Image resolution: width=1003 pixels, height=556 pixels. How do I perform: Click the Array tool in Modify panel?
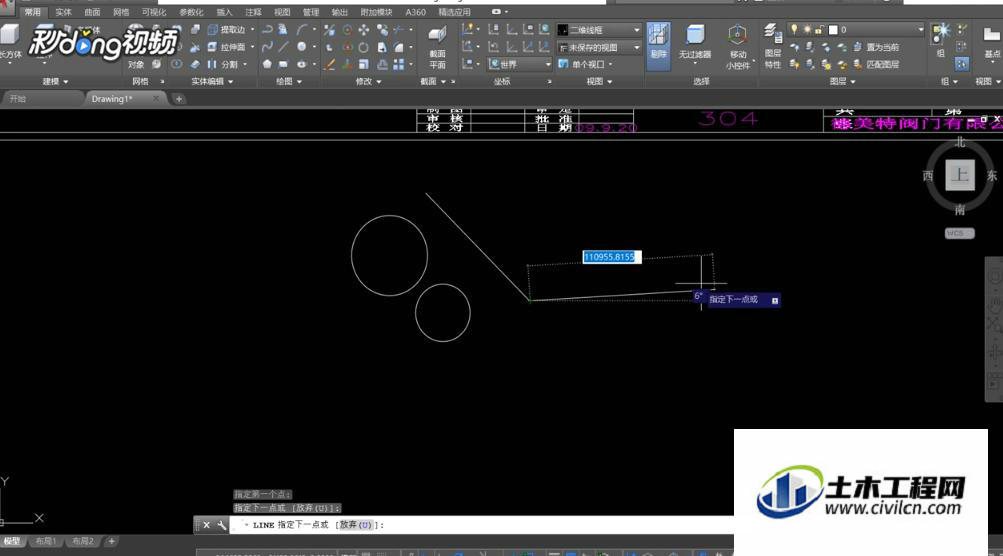pos(399,64)
